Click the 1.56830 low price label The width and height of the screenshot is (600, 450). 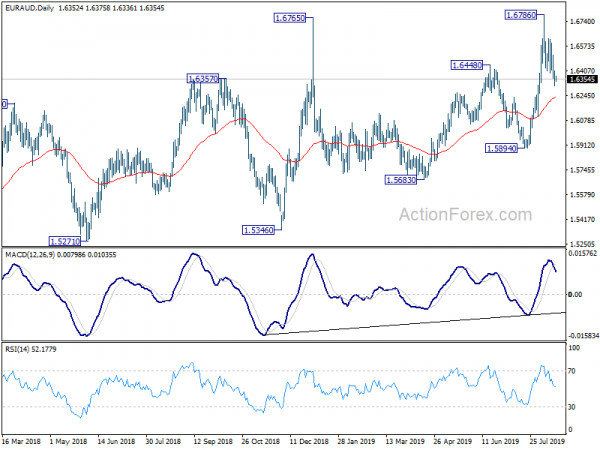401,180
